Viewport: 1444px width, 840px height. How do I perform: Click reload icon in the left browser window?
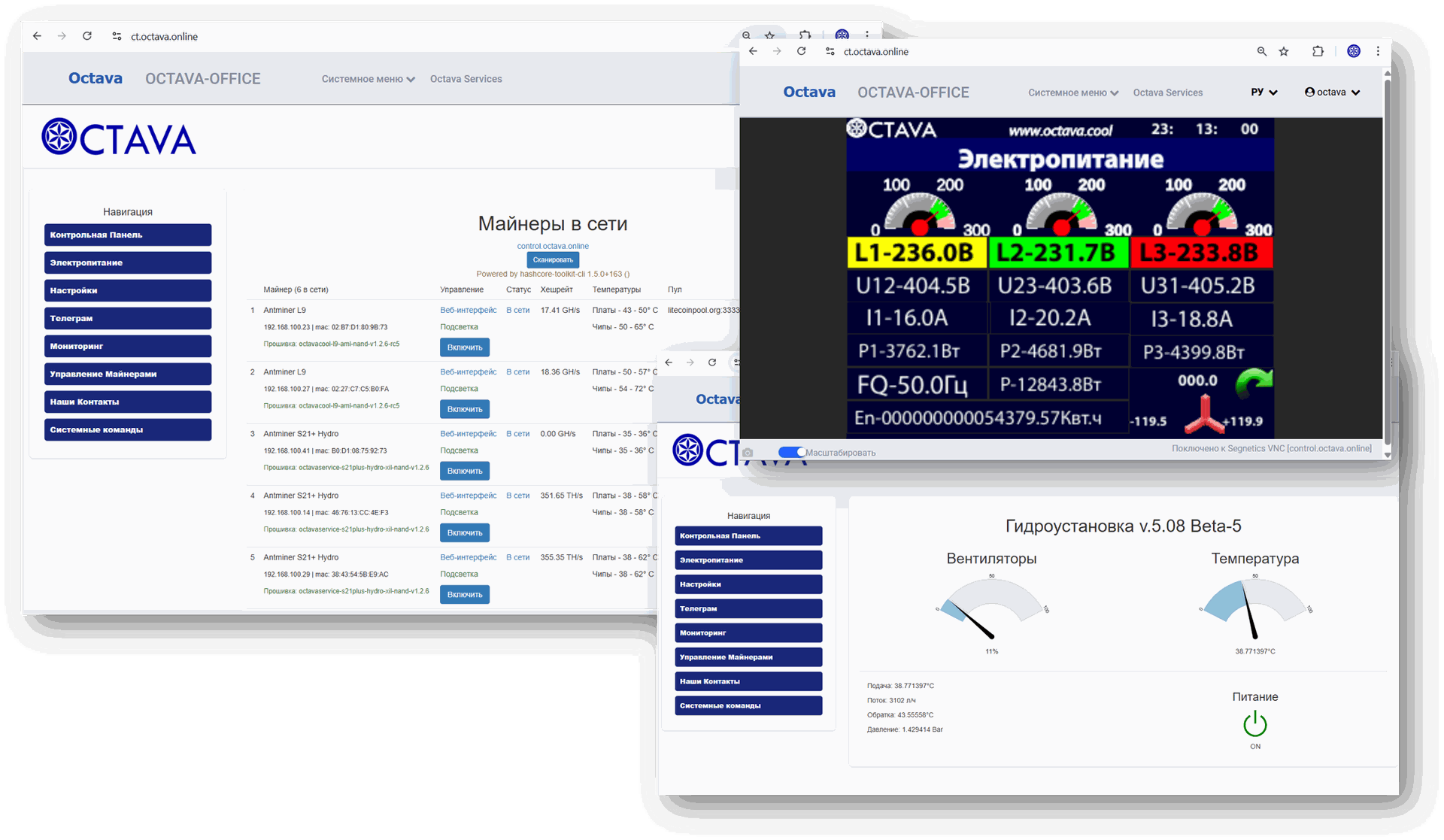coord(87,36)
